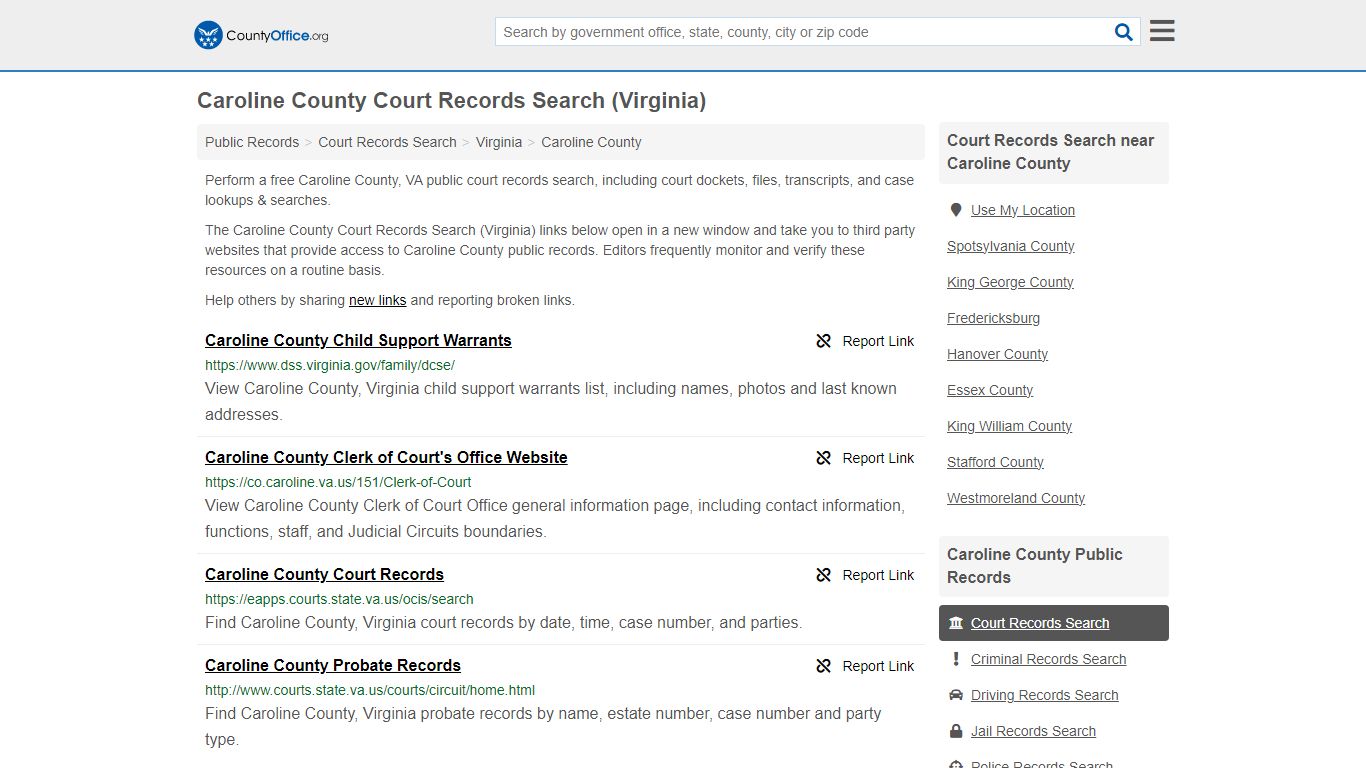This screenshot has height=768, width=1366.
Task: Open Caroline County Court Records title link
Action: tap(324, 574)
